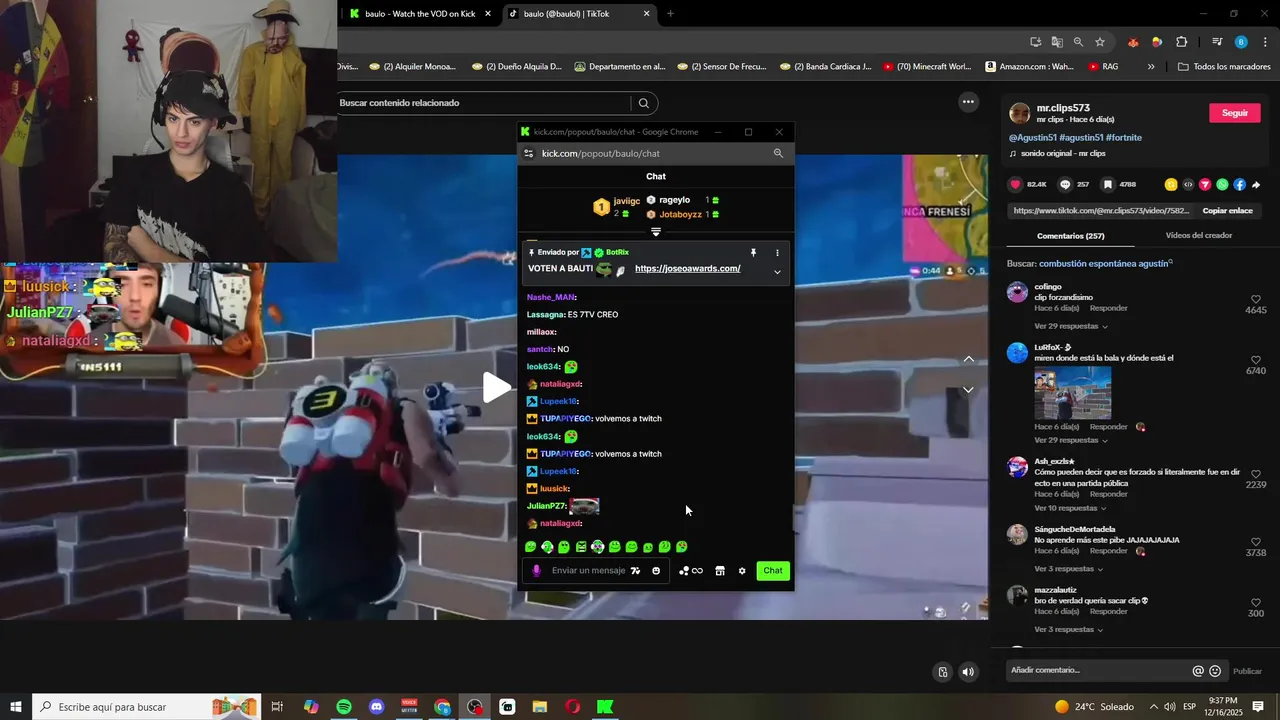The image size is (1280, 720).
Task: Click the Seguir follow button
Action: 1235,113
